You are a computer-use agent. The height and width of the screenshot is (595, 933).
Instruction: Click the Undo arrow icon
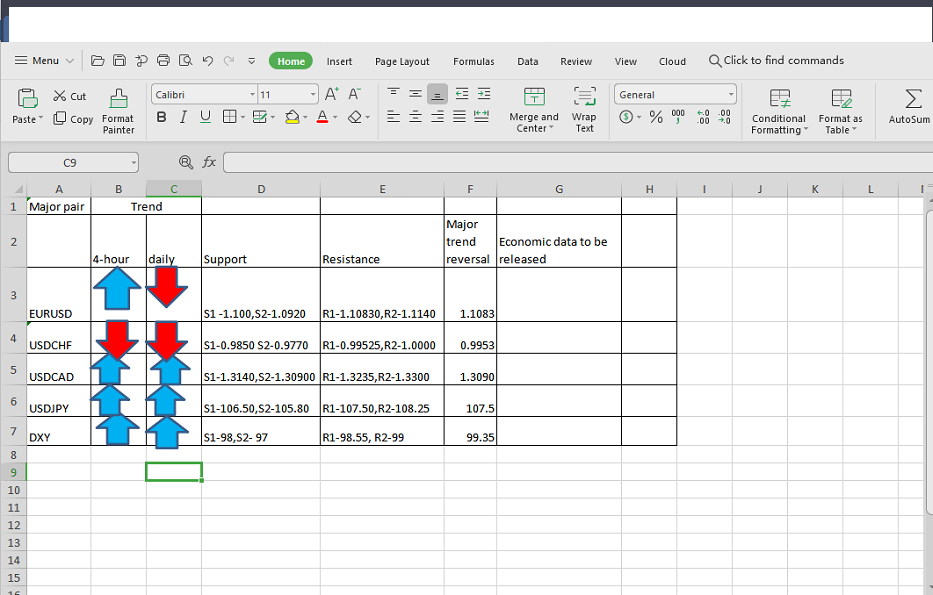coord(207,61)
